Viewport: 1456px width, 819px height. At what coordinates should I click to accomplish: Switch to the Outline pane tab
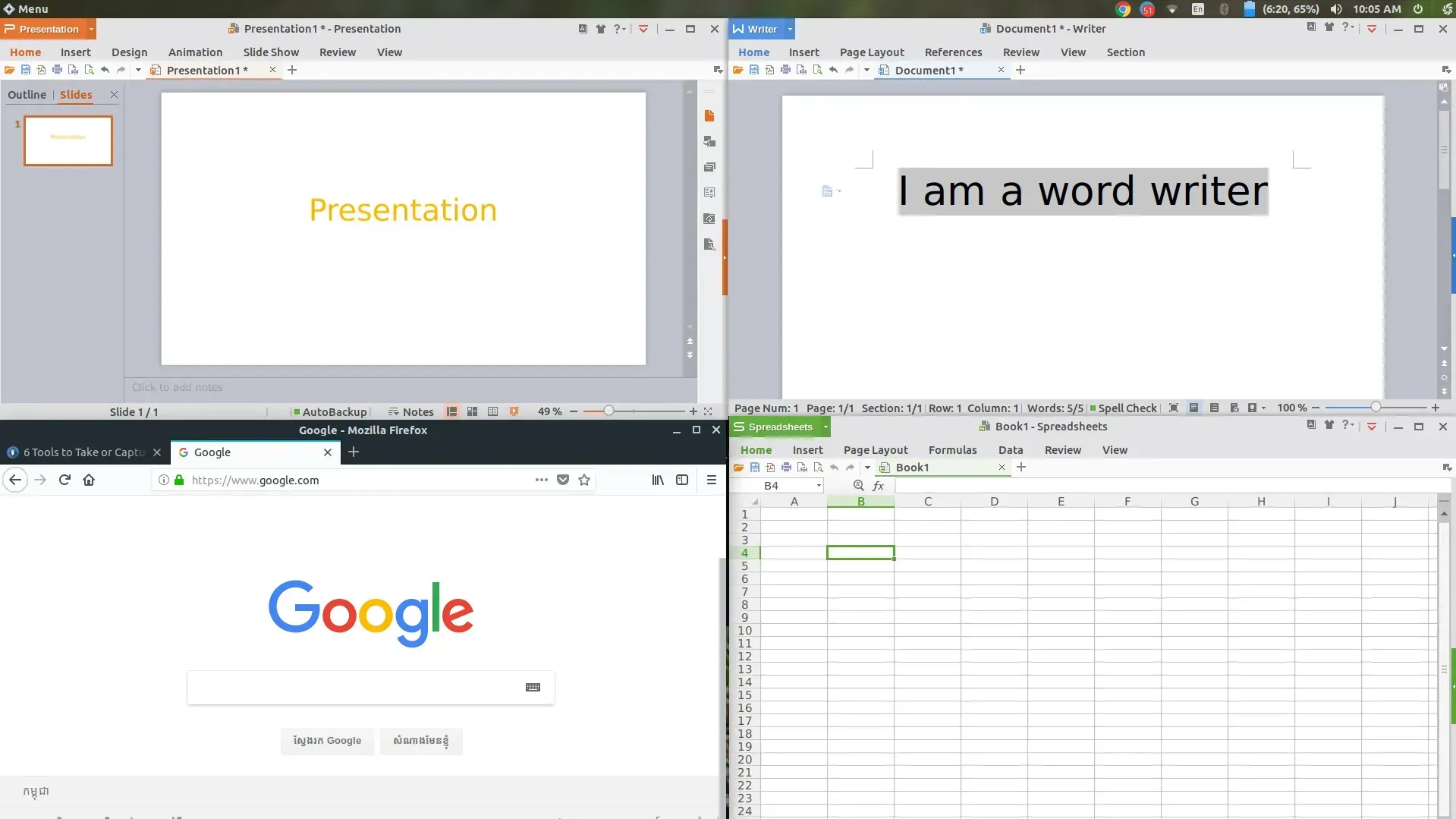[x=27, y=95]
